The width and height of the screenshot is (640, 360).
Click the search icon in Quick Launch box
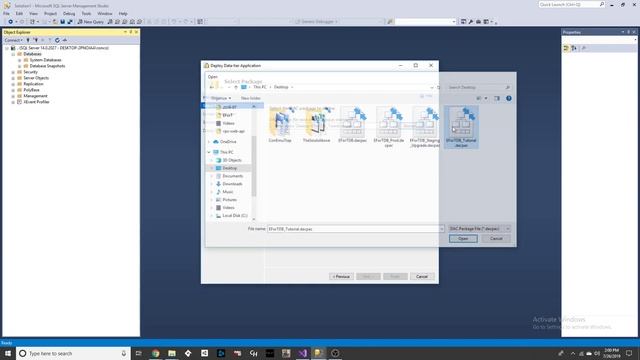click(x=602, y=4)
